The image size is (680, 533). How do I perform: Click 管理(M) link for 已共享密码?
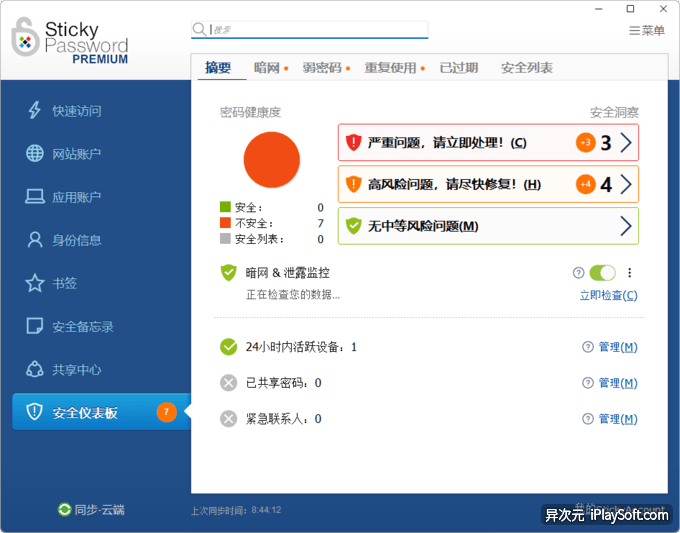(x=618, y=383)
